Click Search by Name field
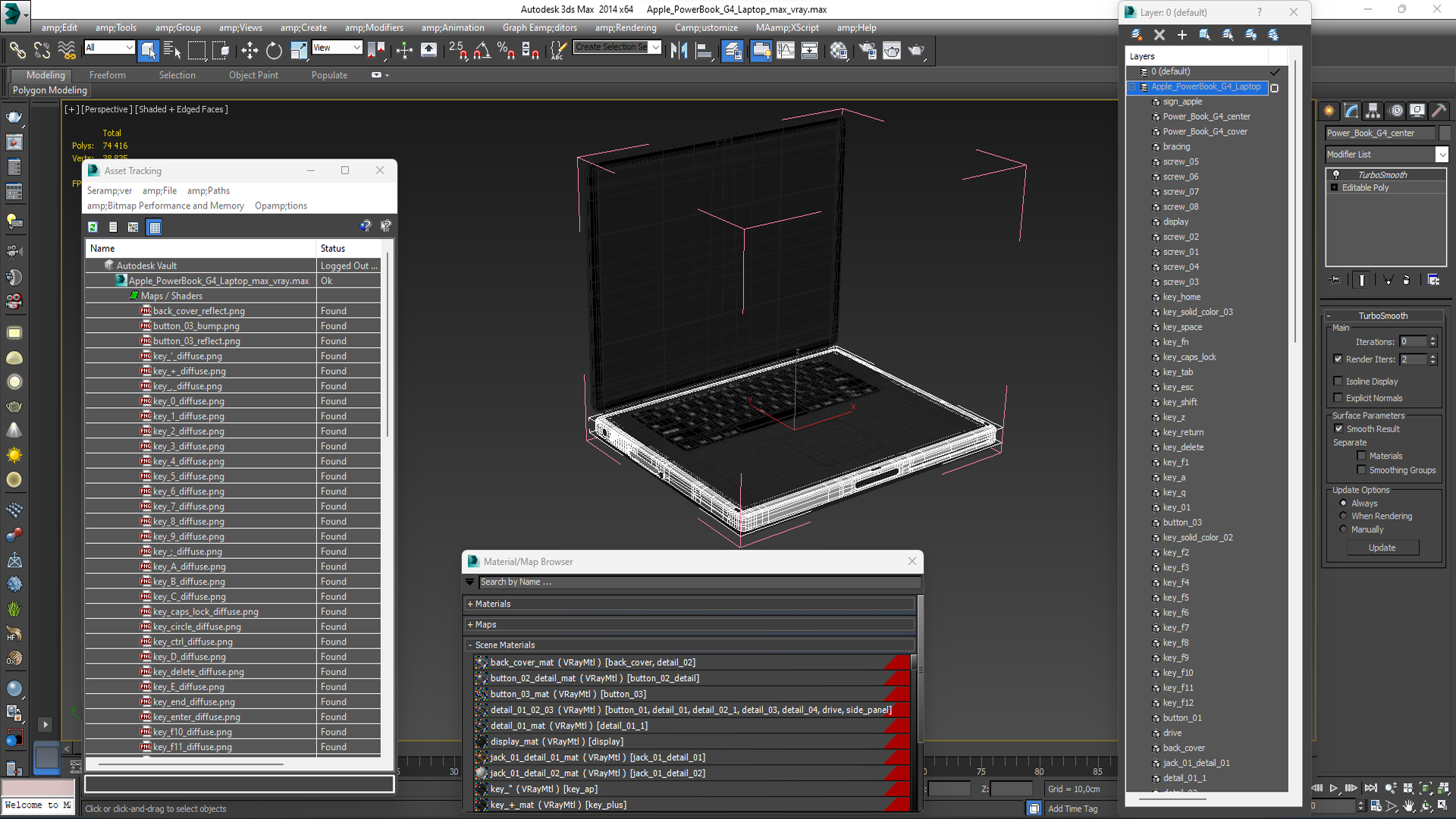The width and height of the screenshot is (1456, 819). pos(699,582)
